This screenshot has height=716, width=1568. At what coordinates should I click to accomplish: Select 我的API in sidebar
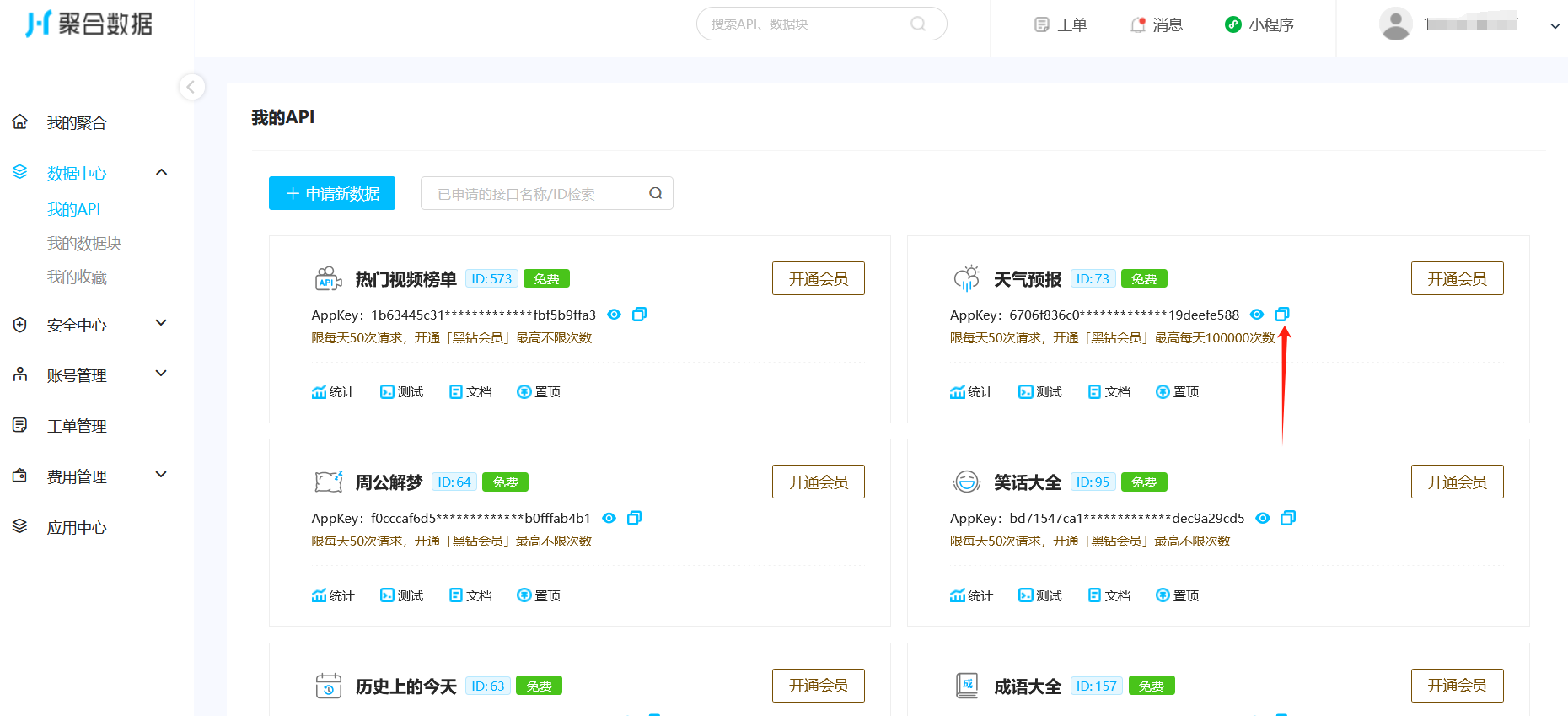(x=73, y=209)
